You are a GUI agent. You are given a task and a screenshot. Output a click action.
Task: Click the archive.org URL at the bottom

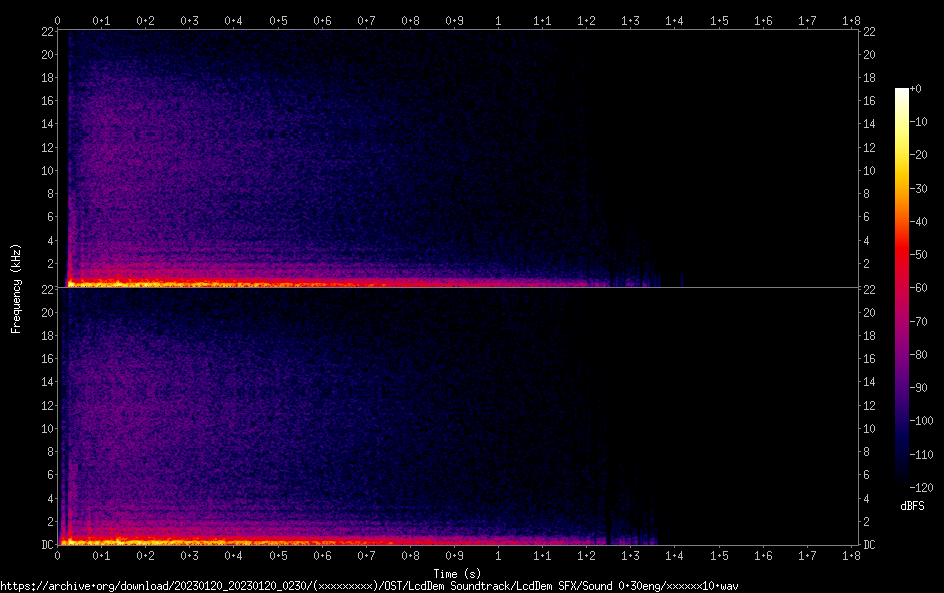[x=372, y=585]
